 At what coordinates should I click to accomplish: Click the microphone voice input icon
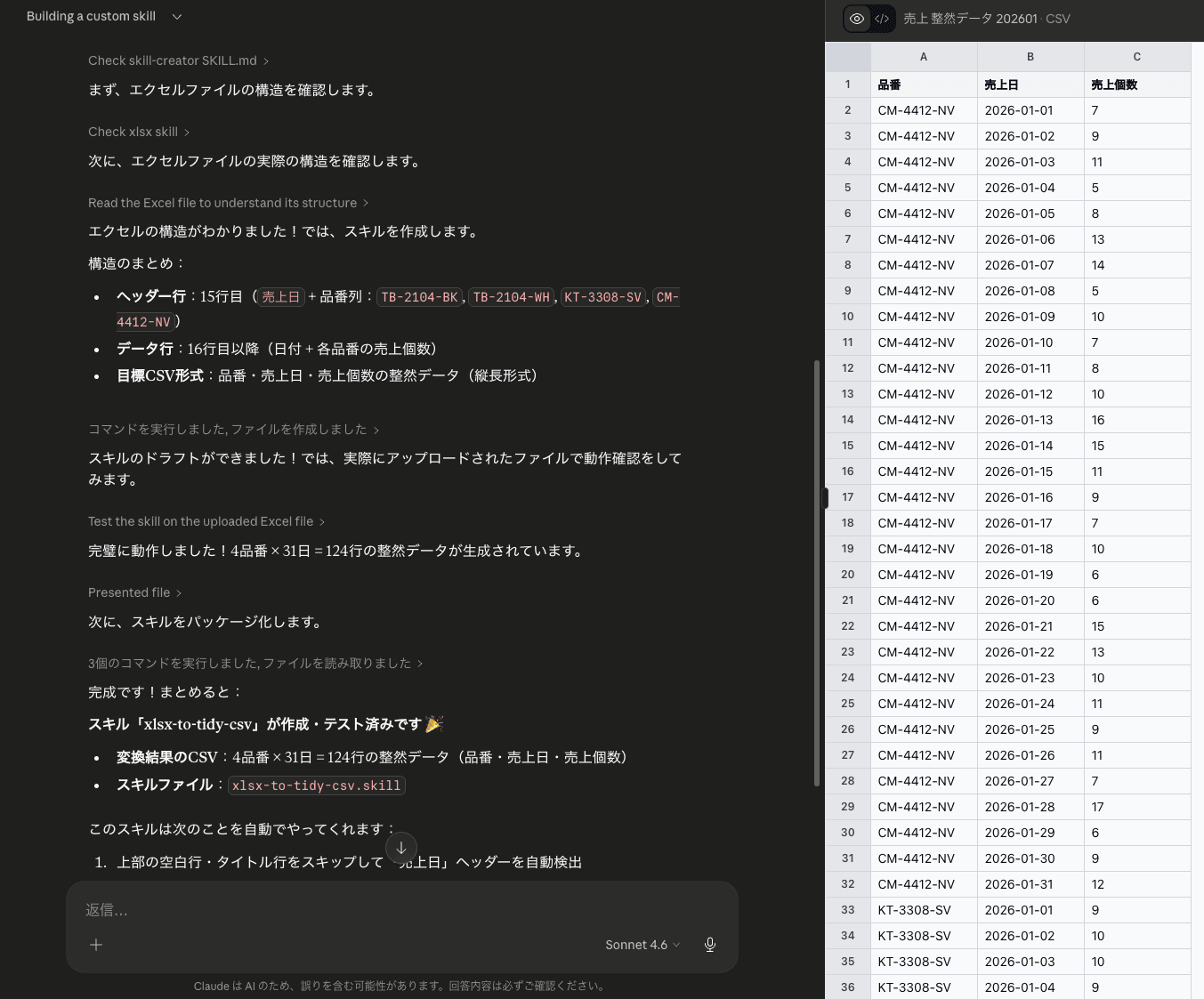710,945
